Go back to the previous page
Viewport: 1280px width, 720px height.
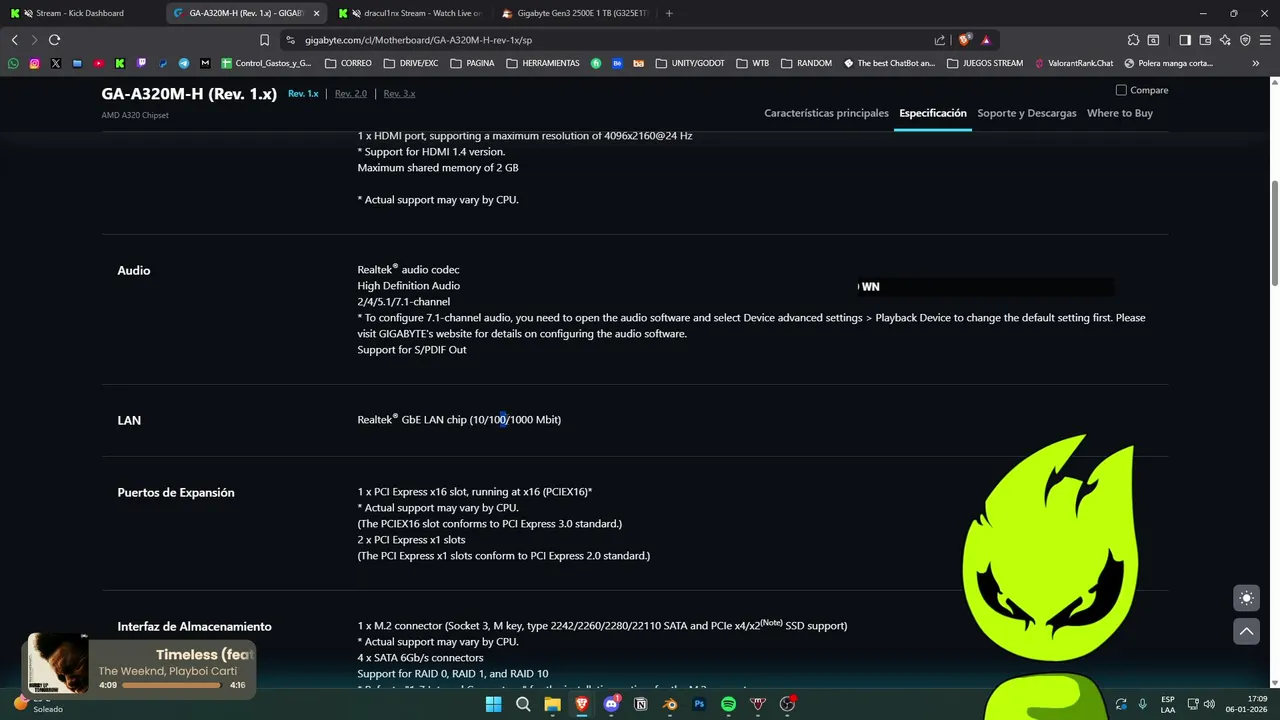(14, 40)
